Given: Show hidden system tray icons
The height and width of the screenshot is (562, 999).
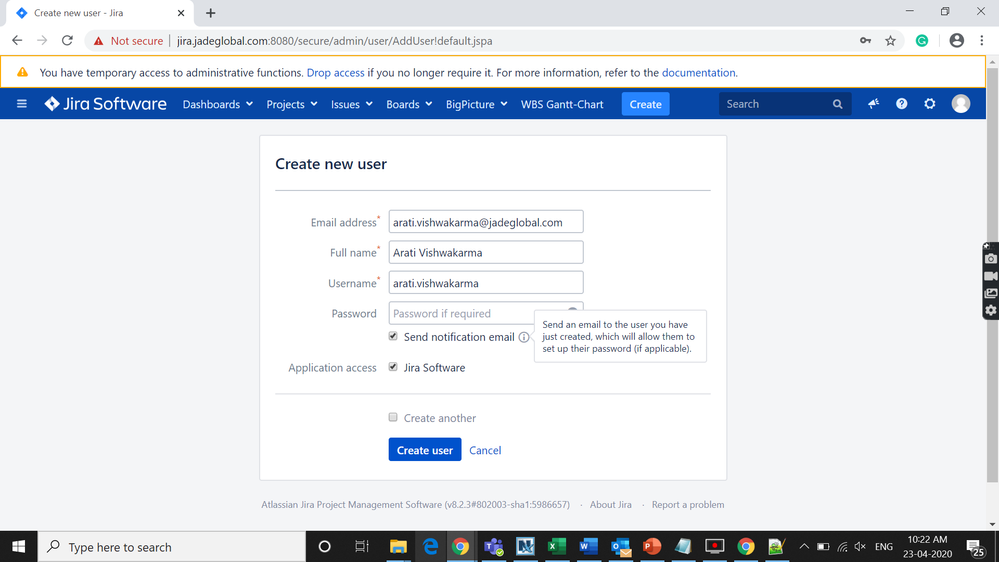Looking at the screenshot, I should [804, 547].
